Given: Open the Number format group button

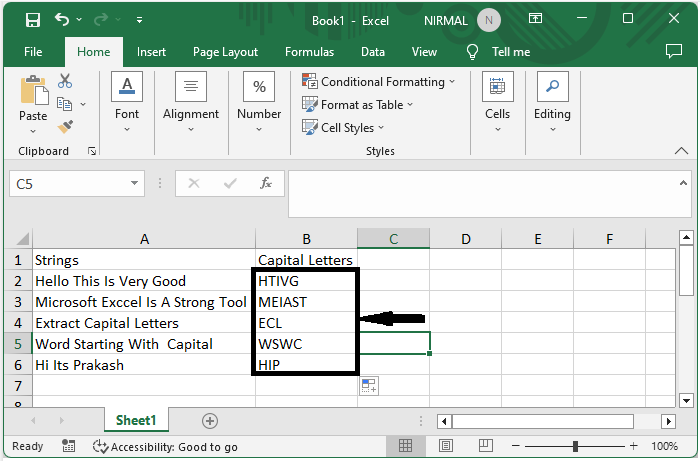Looking at the screenshot, I should pyautogui.click(x=259, y=102).
